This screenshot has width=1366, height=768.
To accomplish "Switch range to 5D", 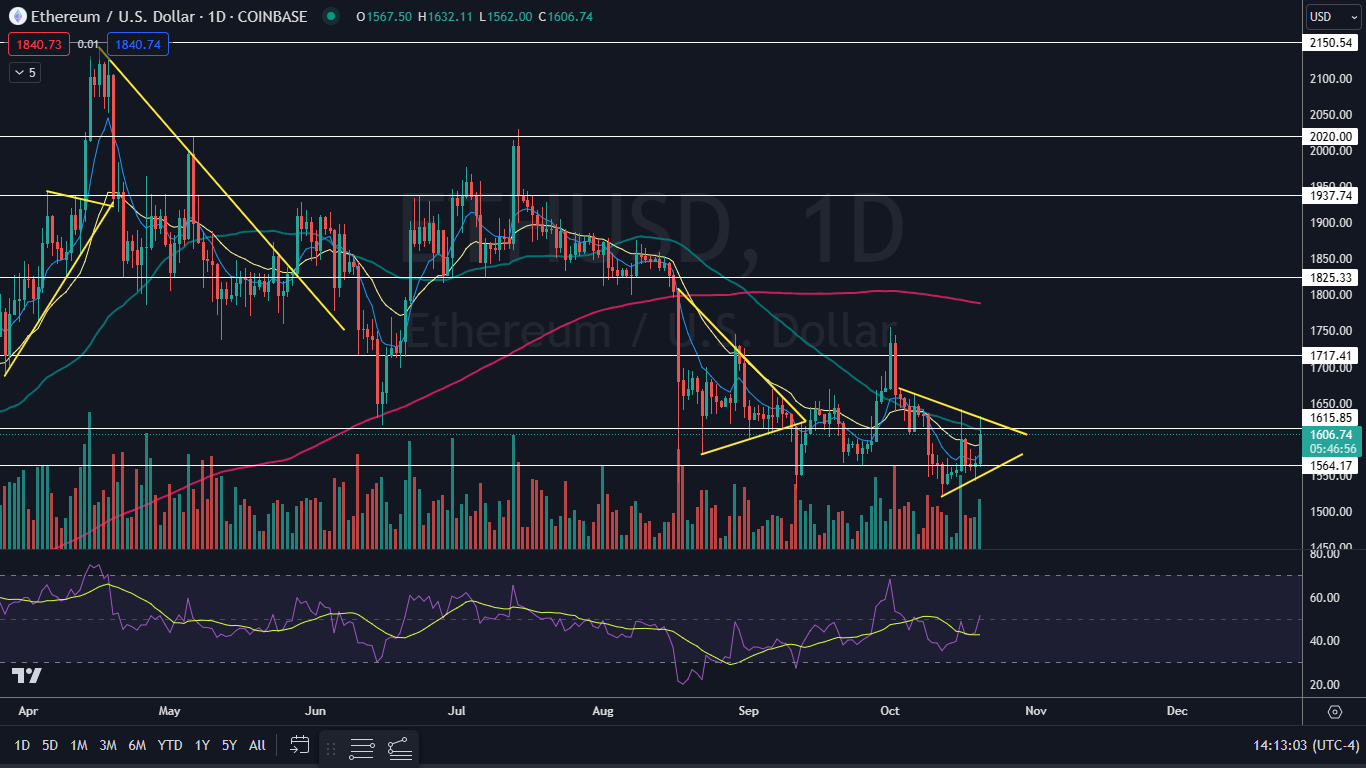I will tap(50, 744).
